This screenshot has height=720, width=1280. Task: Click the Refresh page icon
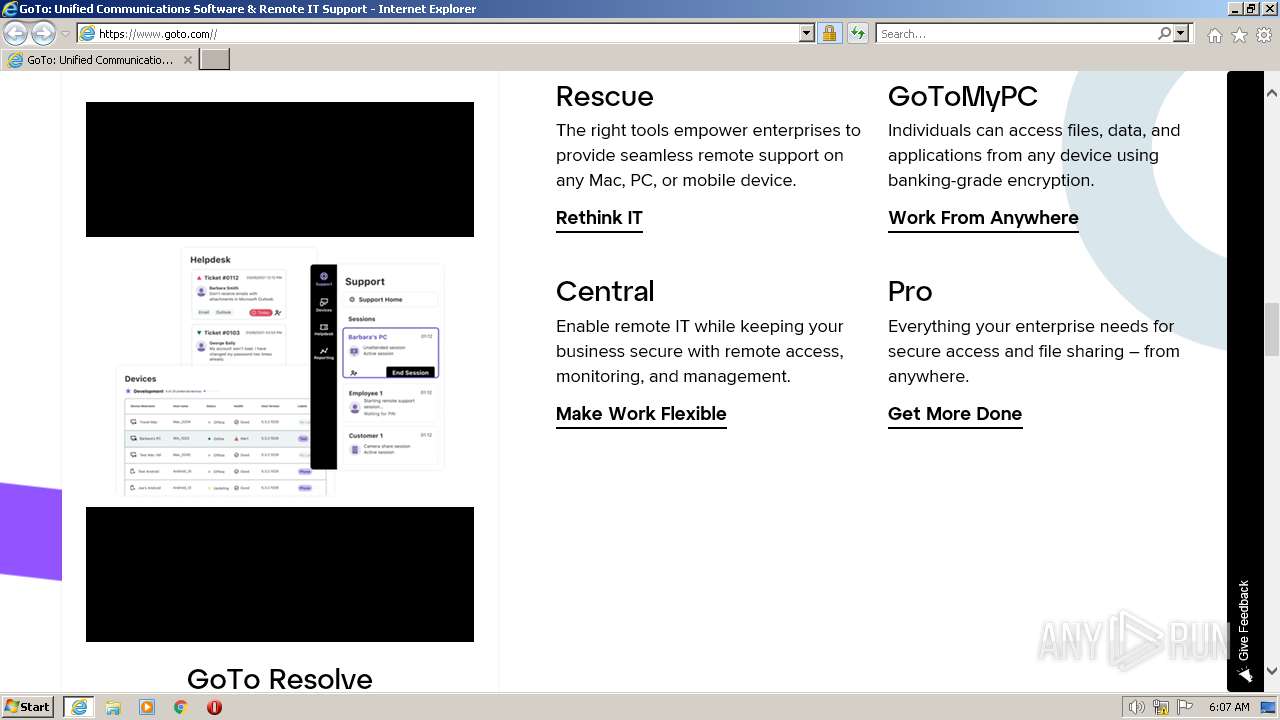(x=857, y=33)
